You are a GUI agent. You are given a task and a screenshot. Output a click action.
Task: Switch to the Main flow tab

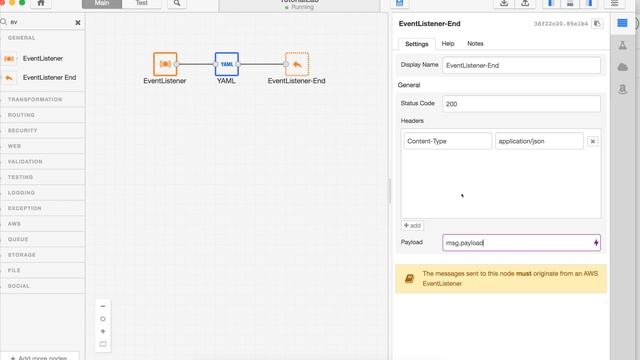point(102,3)
